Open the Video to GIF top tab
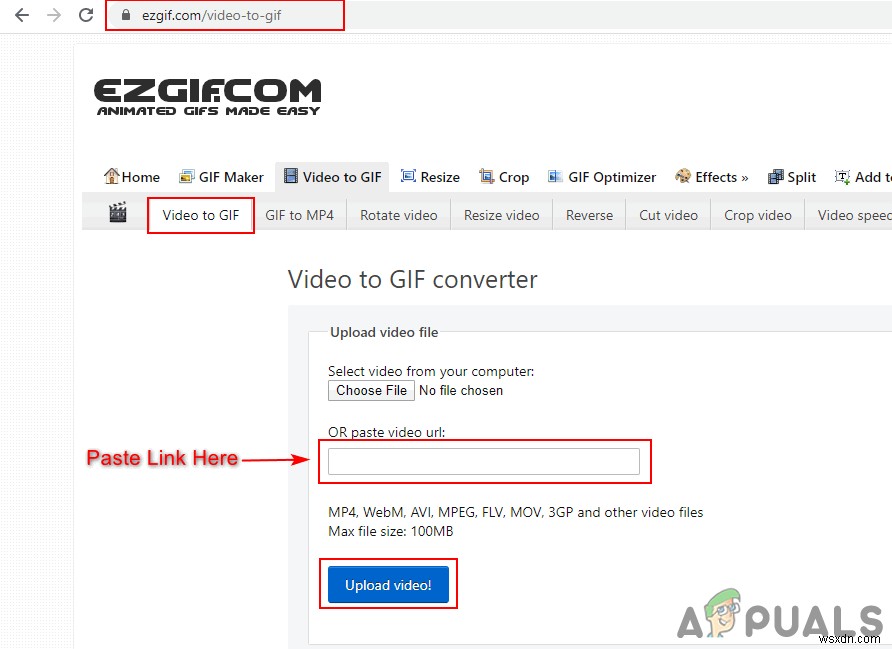The image size is (892, 649). tap(332, 177)
